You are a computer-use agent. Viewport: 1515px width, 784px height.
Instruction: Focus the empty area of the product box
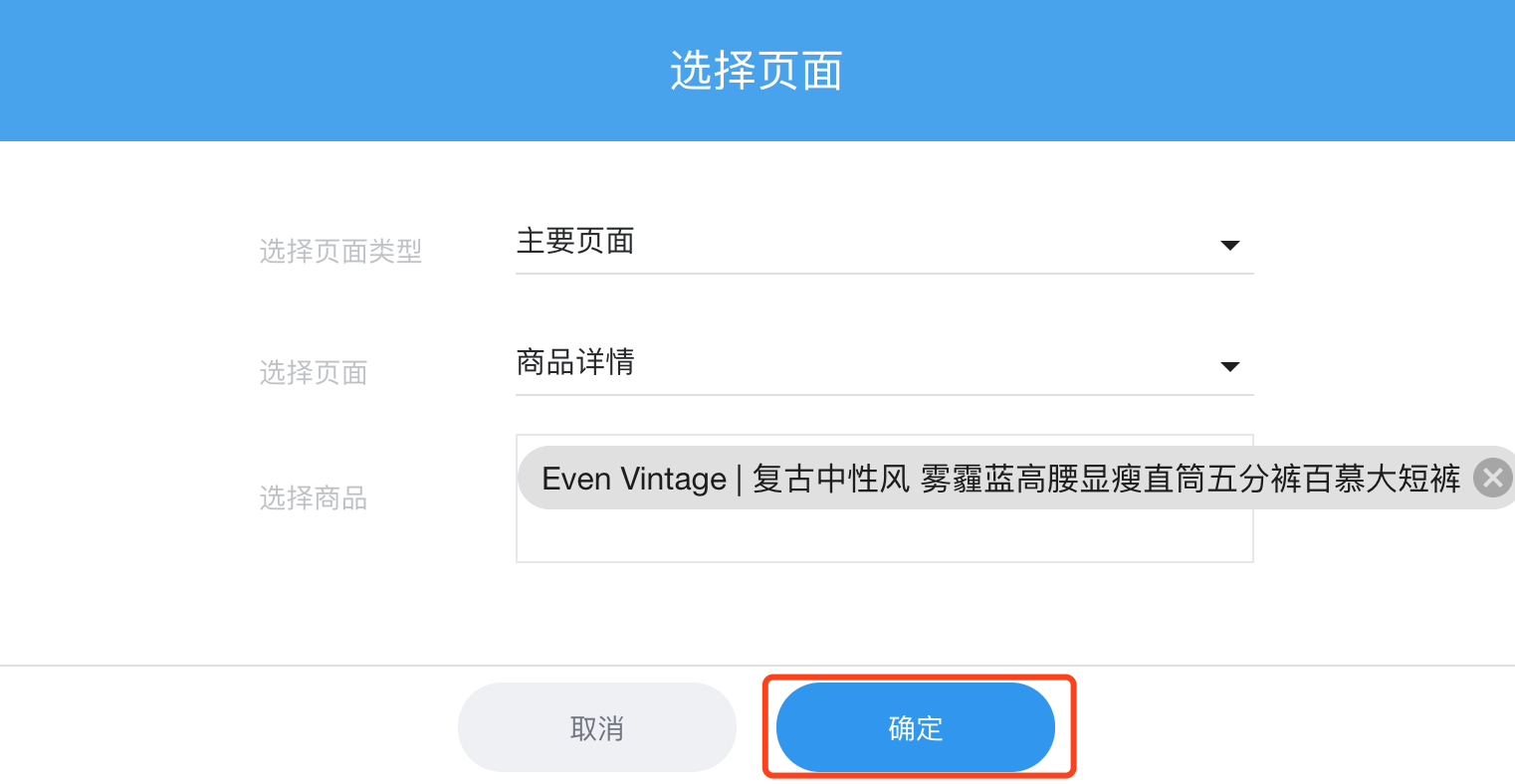(x=884, y=536)
